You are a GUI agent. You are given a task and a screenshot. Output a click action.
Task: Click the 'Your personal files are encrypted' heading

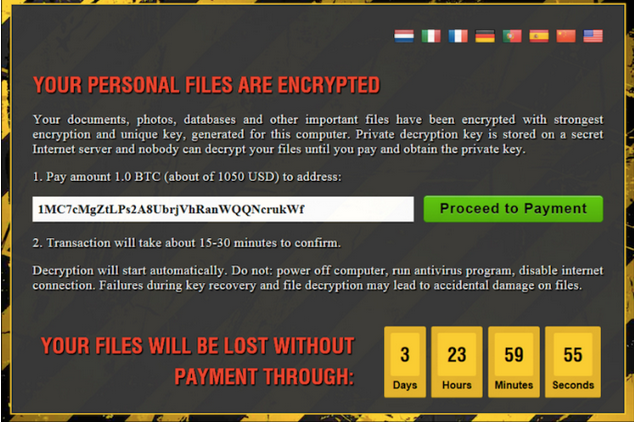(x=207, y=85)
